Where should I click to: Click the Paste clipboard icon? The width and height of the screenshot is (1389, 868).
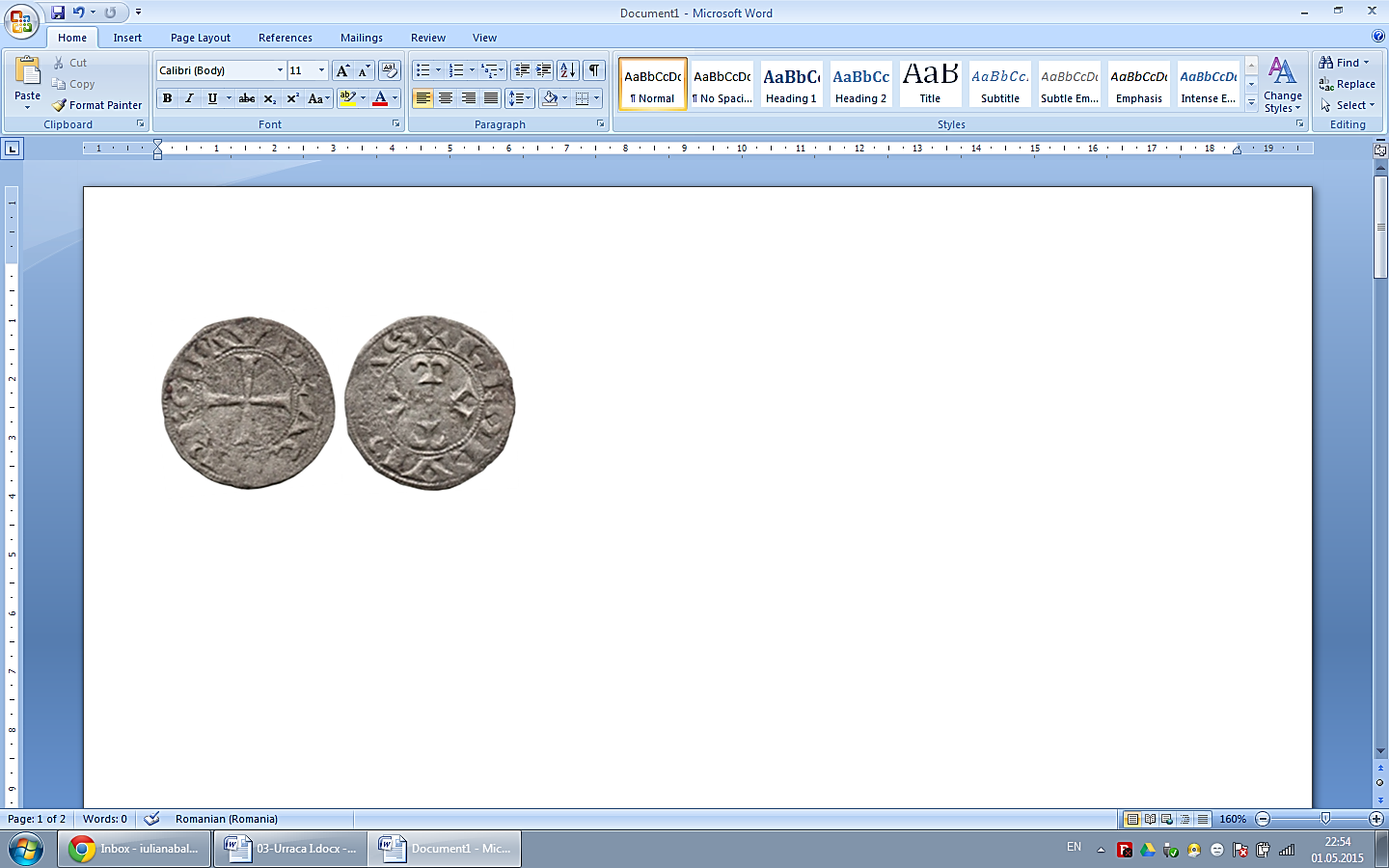click(x=27, y=73)
